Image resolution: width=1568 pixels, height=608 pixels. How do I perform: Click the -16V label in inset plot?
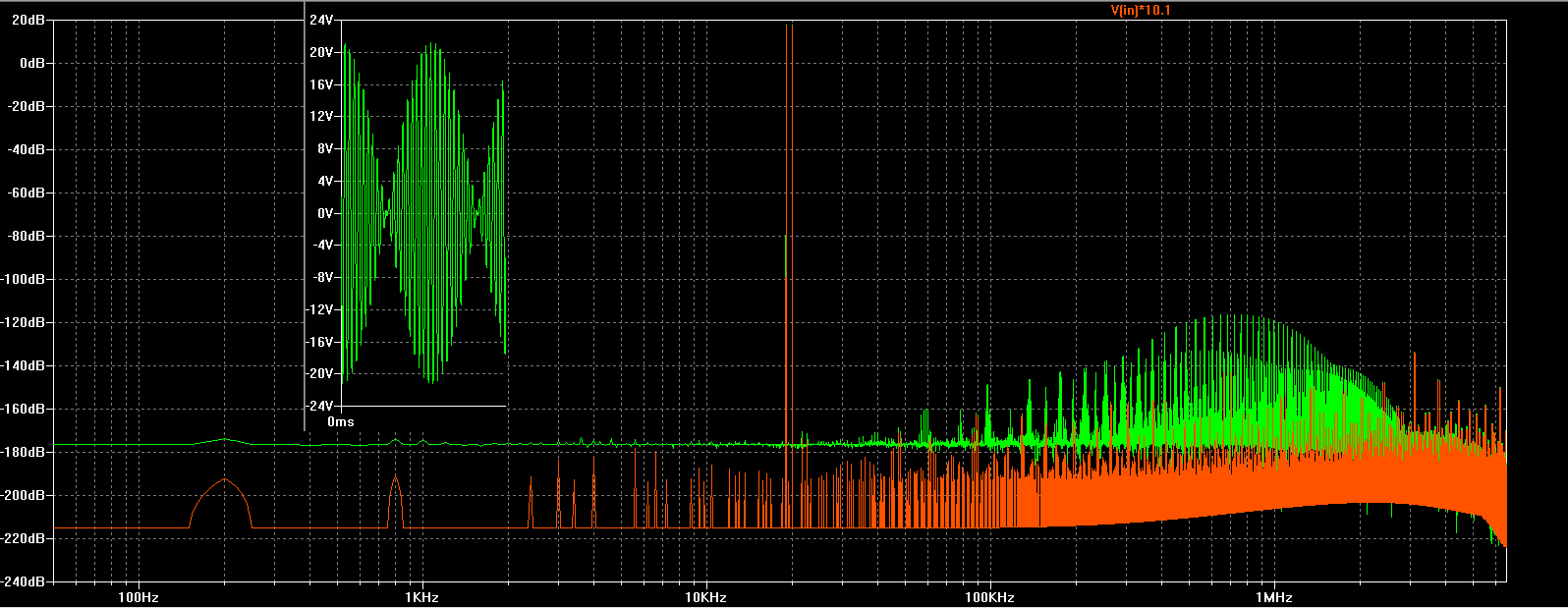tap(319, 342)
